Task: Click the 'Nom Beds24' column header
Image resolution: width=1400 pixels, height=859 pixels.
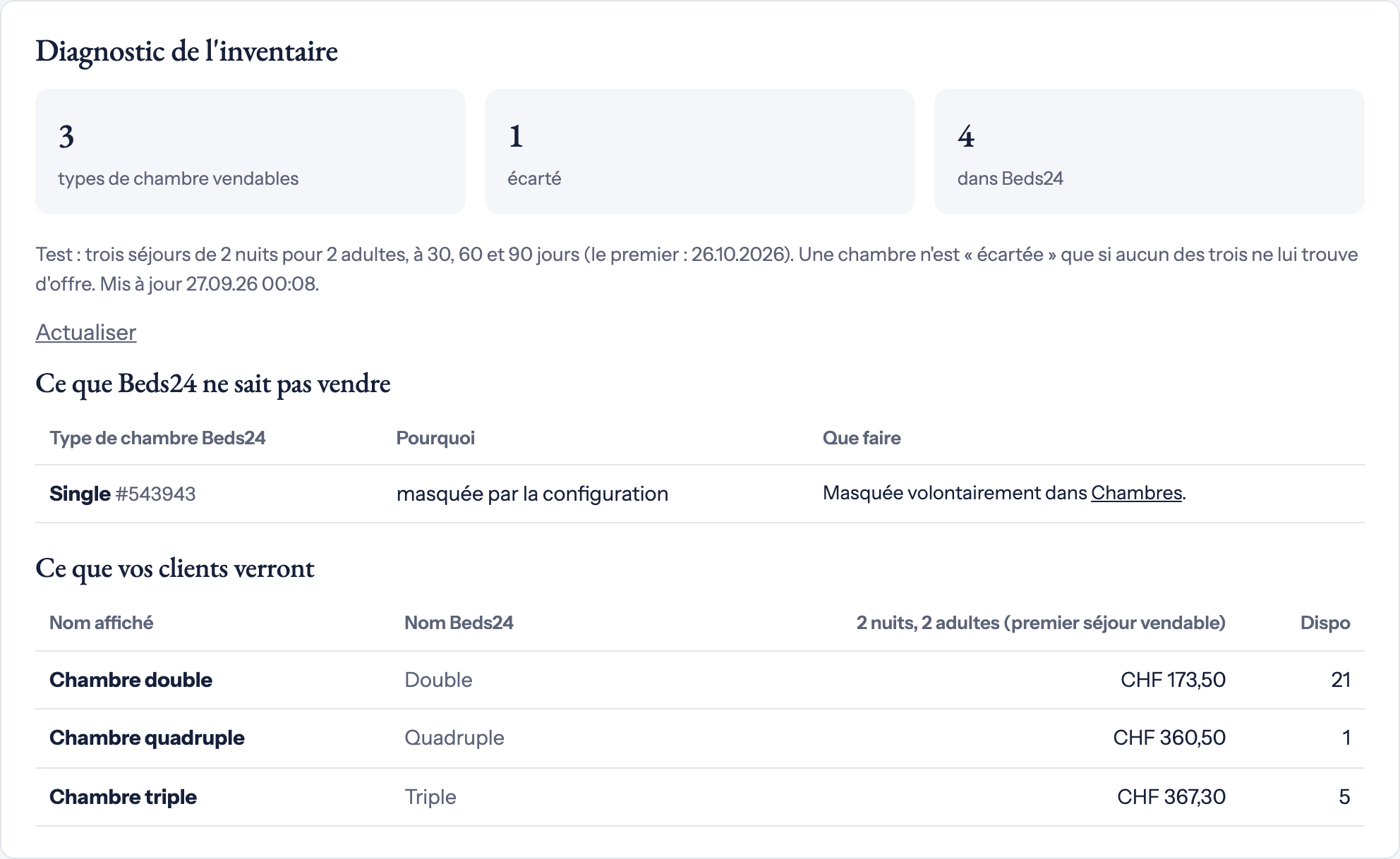Action: coord(459,623)
